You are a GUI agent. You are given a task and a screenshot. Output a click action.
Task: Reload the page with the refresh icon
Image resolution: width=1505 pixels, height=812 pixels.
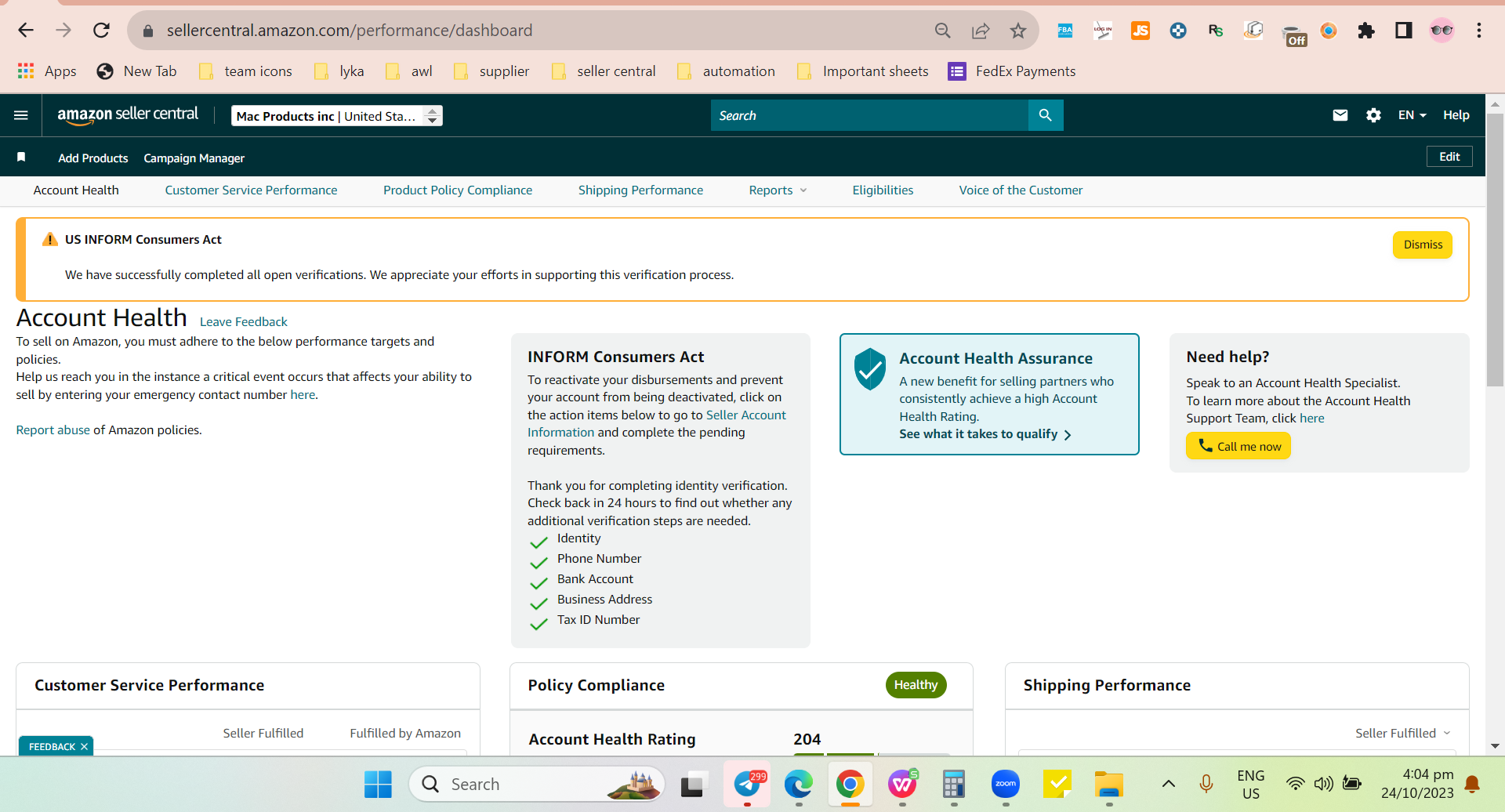pyautogui.click(x=101, y=31)
